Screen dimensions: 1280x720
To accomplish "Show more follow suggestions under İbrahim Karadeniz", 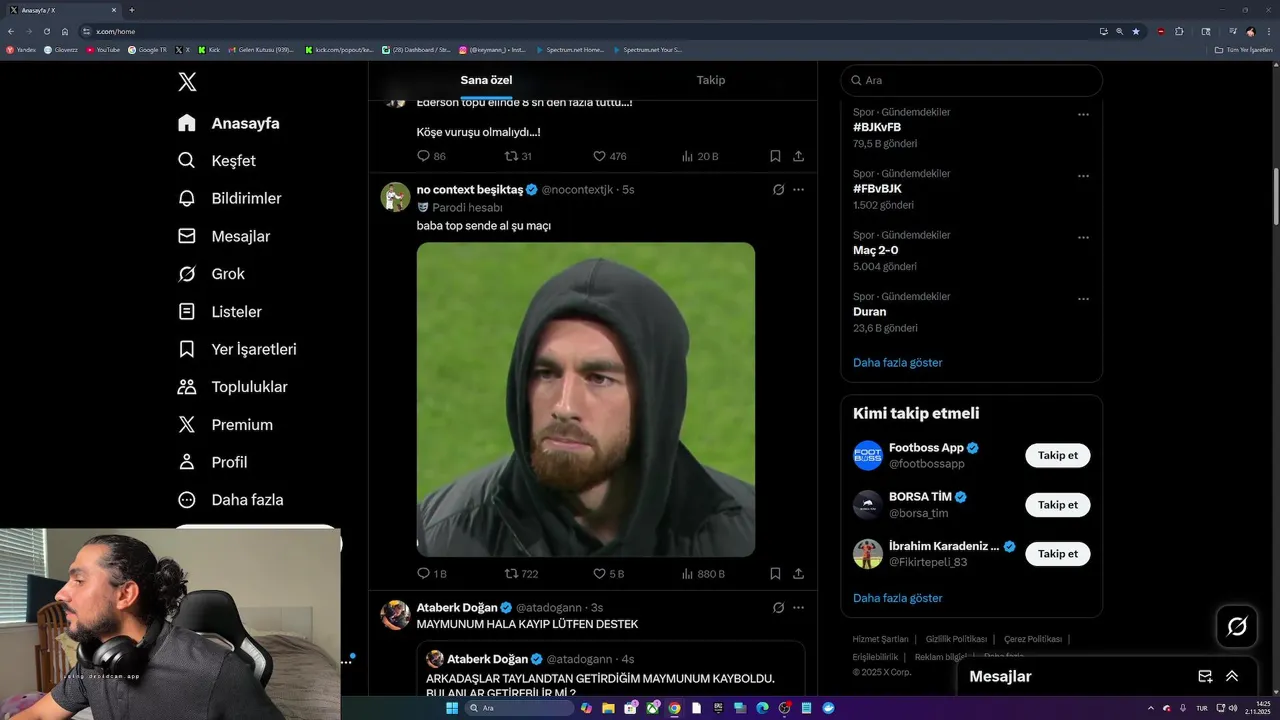I will [x=897, y=598].
